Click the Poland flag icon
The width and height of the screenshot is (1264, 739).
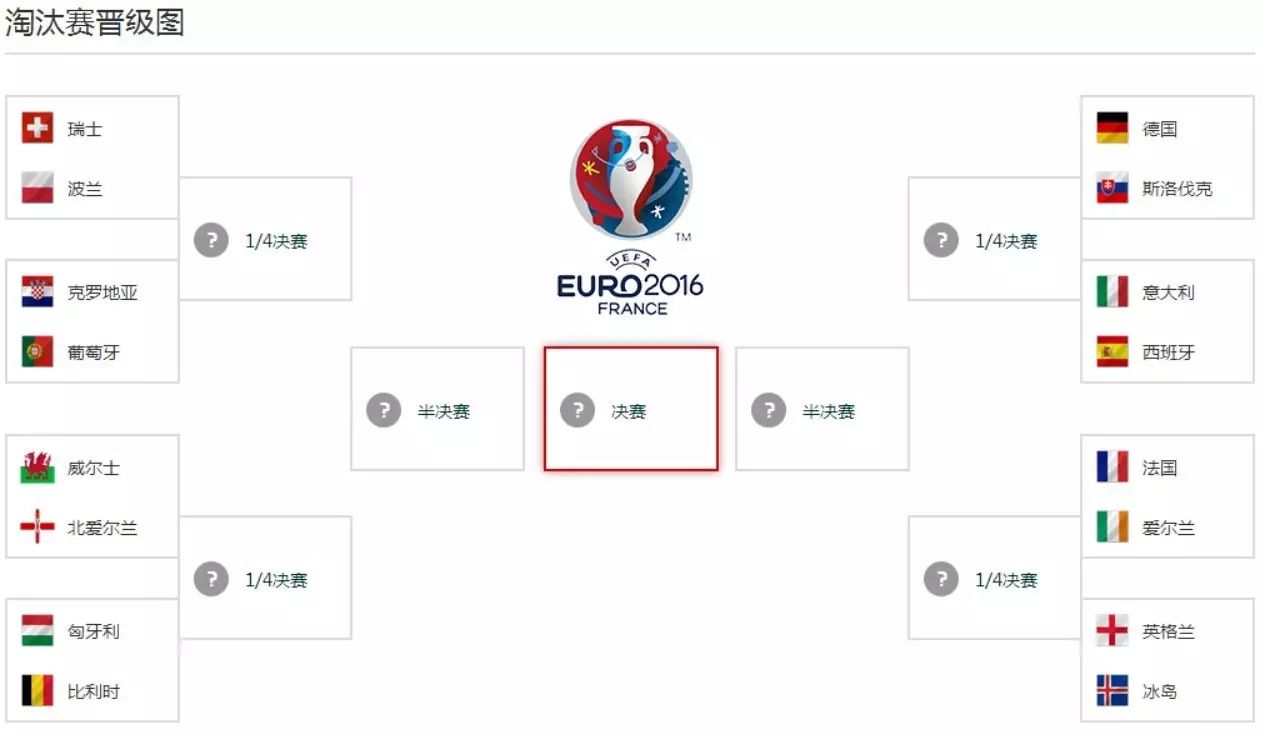37,188
